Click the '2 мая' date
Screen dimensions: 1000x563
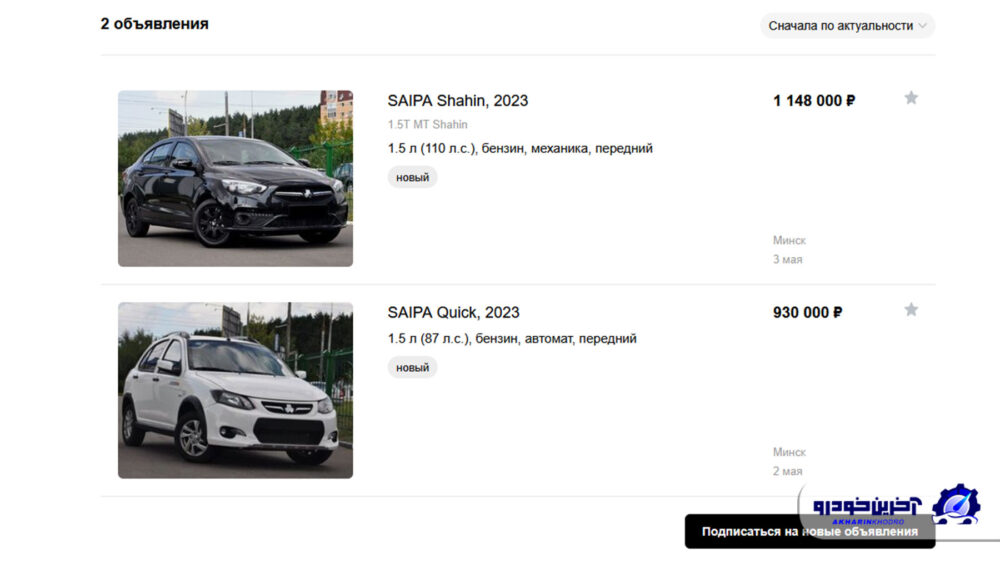[788, 471]
